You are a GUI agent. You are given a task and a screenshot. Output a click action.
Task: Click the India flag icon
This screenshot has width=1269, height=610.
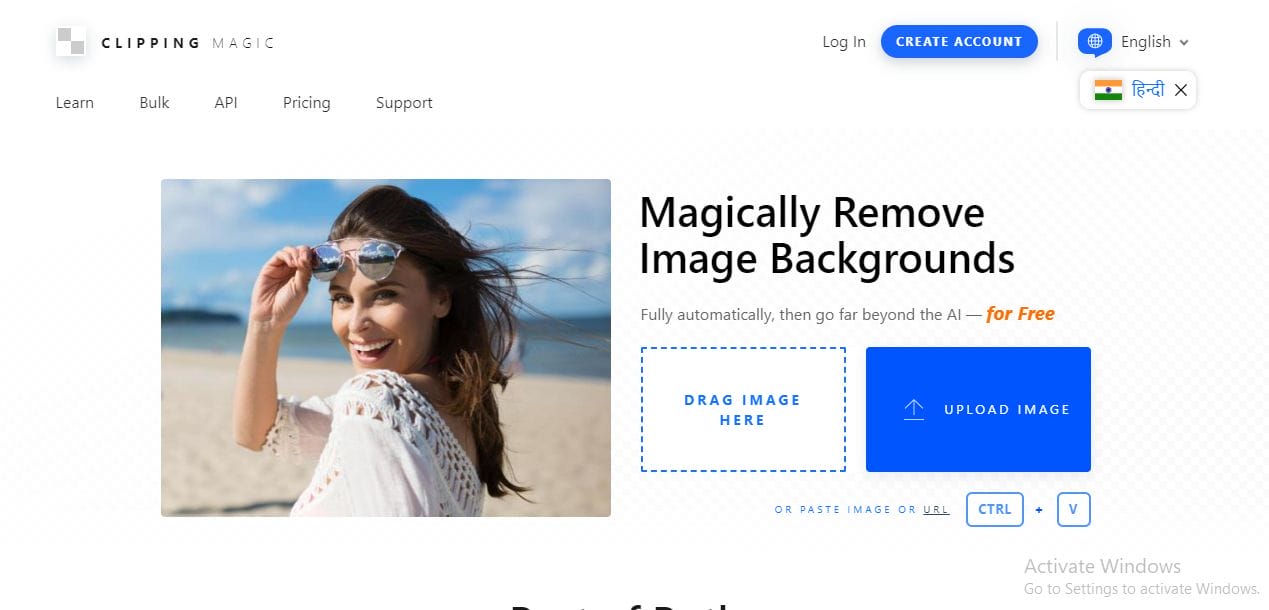(1108, 90)
